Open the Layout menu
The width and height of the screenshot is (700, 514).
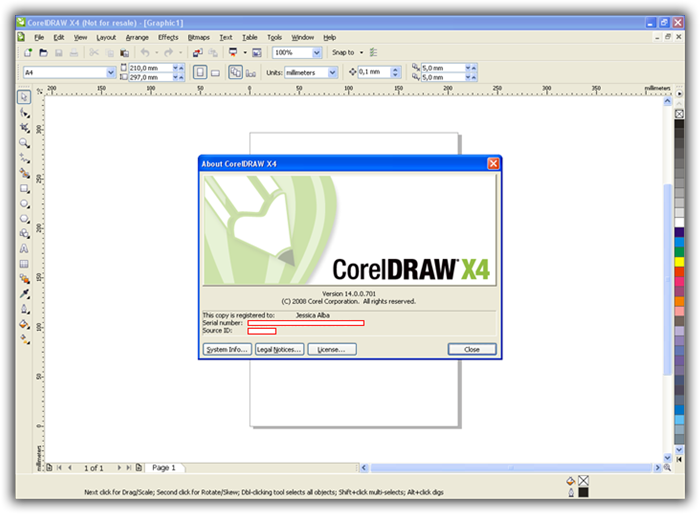[x=106, y=38]
